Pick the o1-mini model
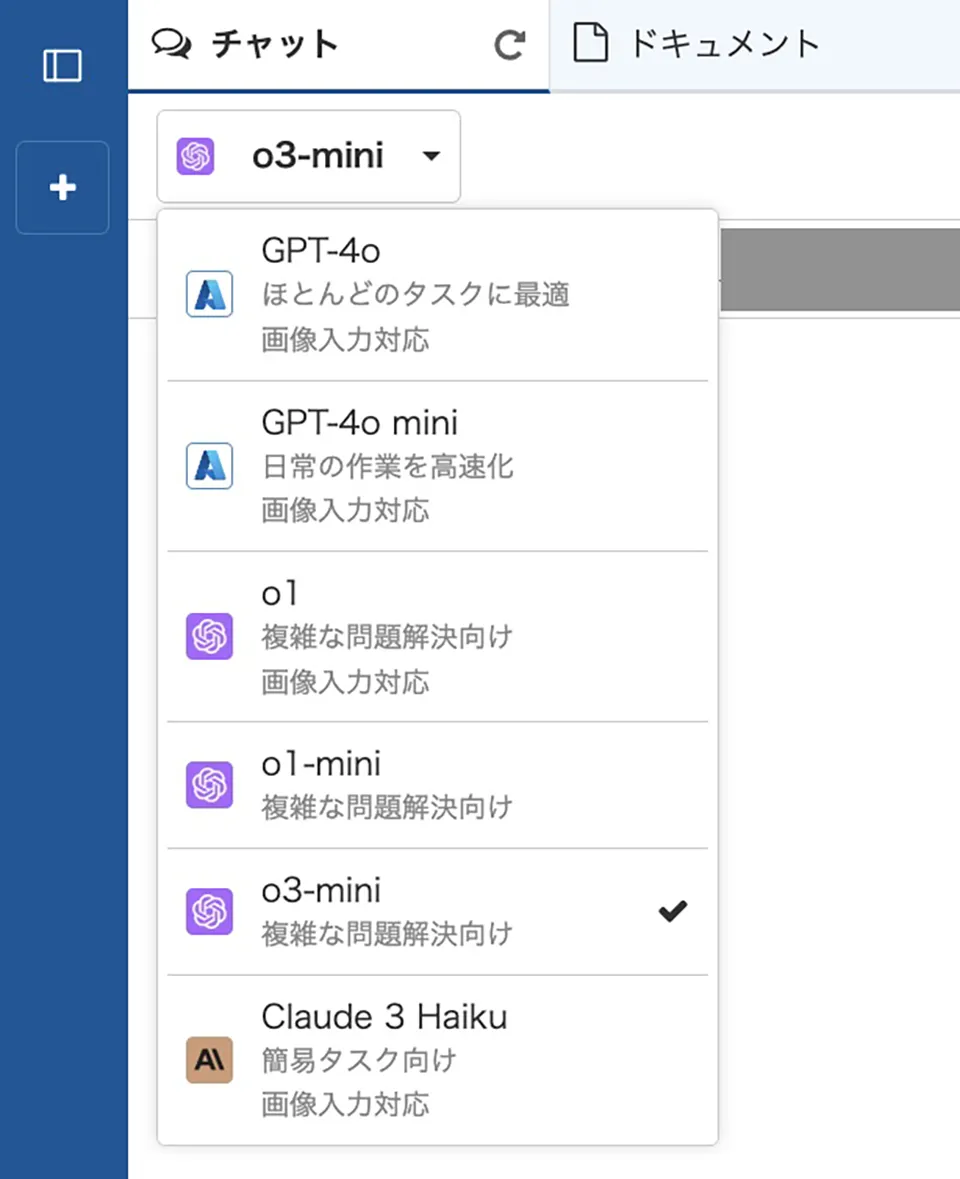 (x=438, y=785)
